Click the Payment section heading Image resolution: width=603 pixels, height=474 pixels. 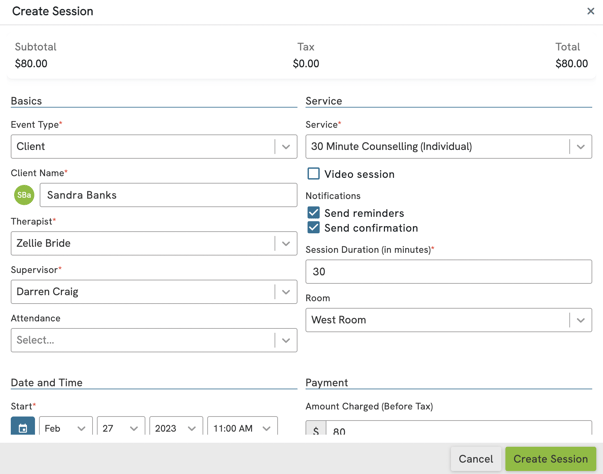(326, 383)
